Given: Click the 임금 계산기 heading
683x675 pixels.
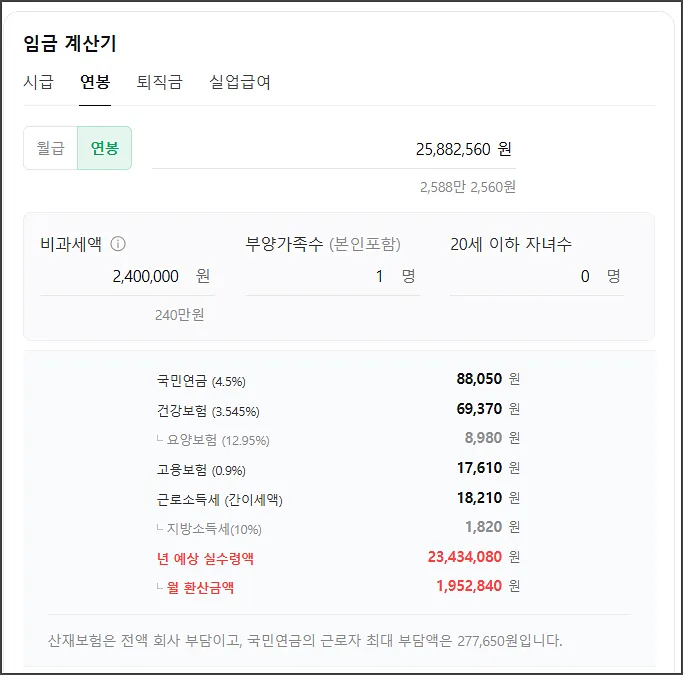Looking at the screenshot, I should point(70,43).
